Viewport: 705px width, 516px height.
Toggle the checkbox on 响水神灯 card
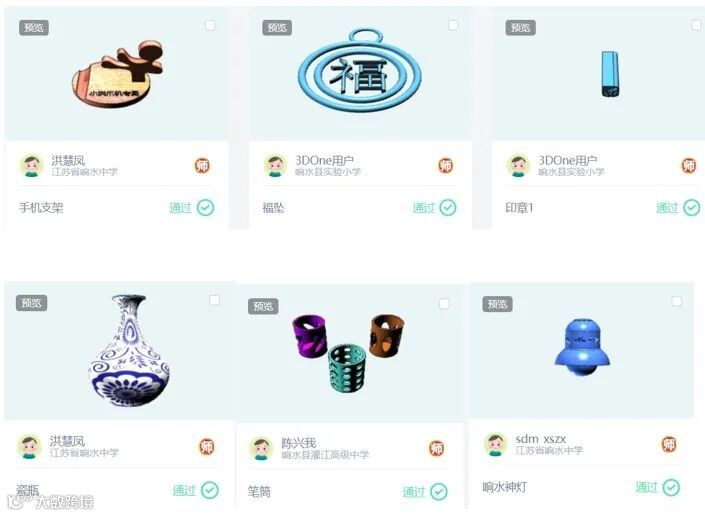677,301
